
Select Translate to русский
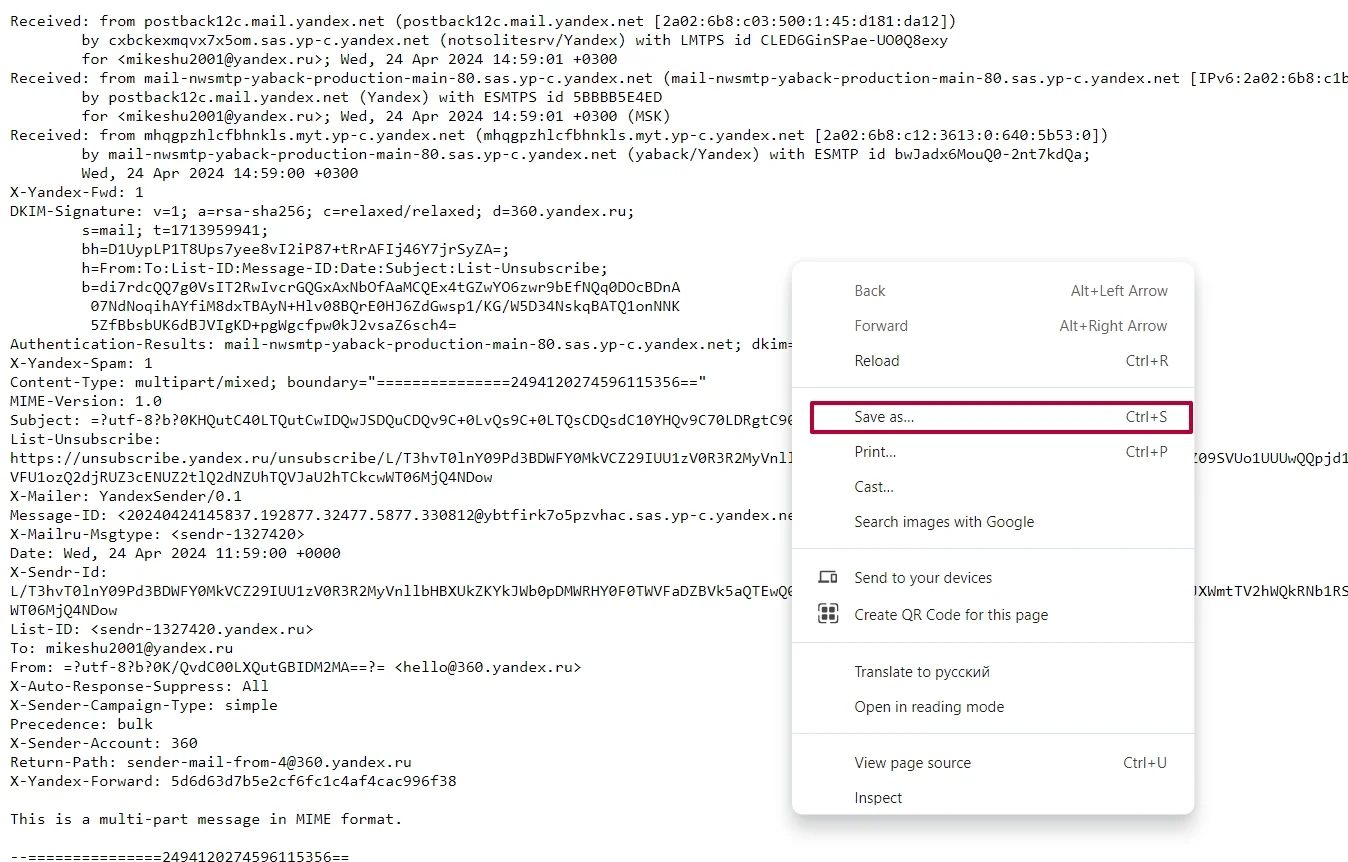[x=993, y=672]
